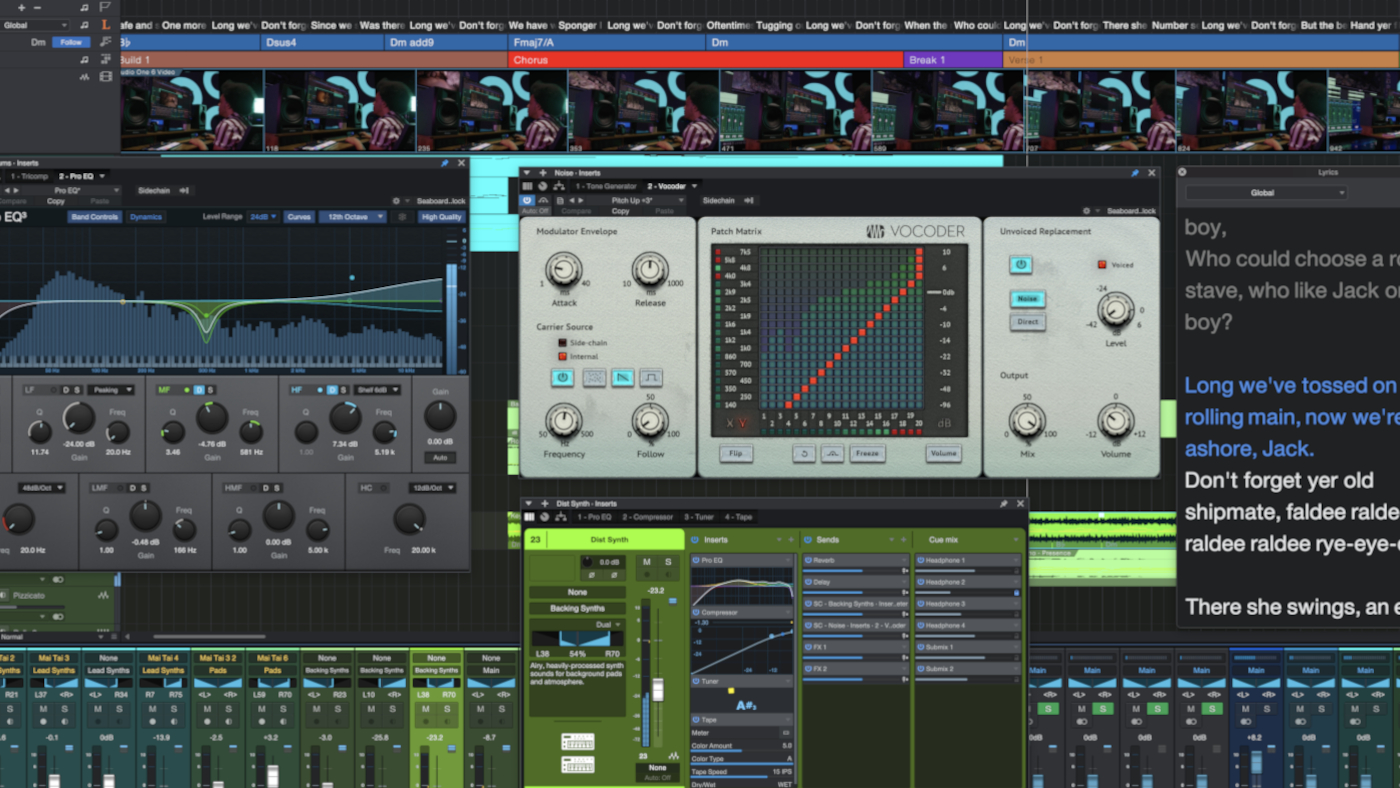Select Direct unvoiced replacement button

coord(1027,321)
